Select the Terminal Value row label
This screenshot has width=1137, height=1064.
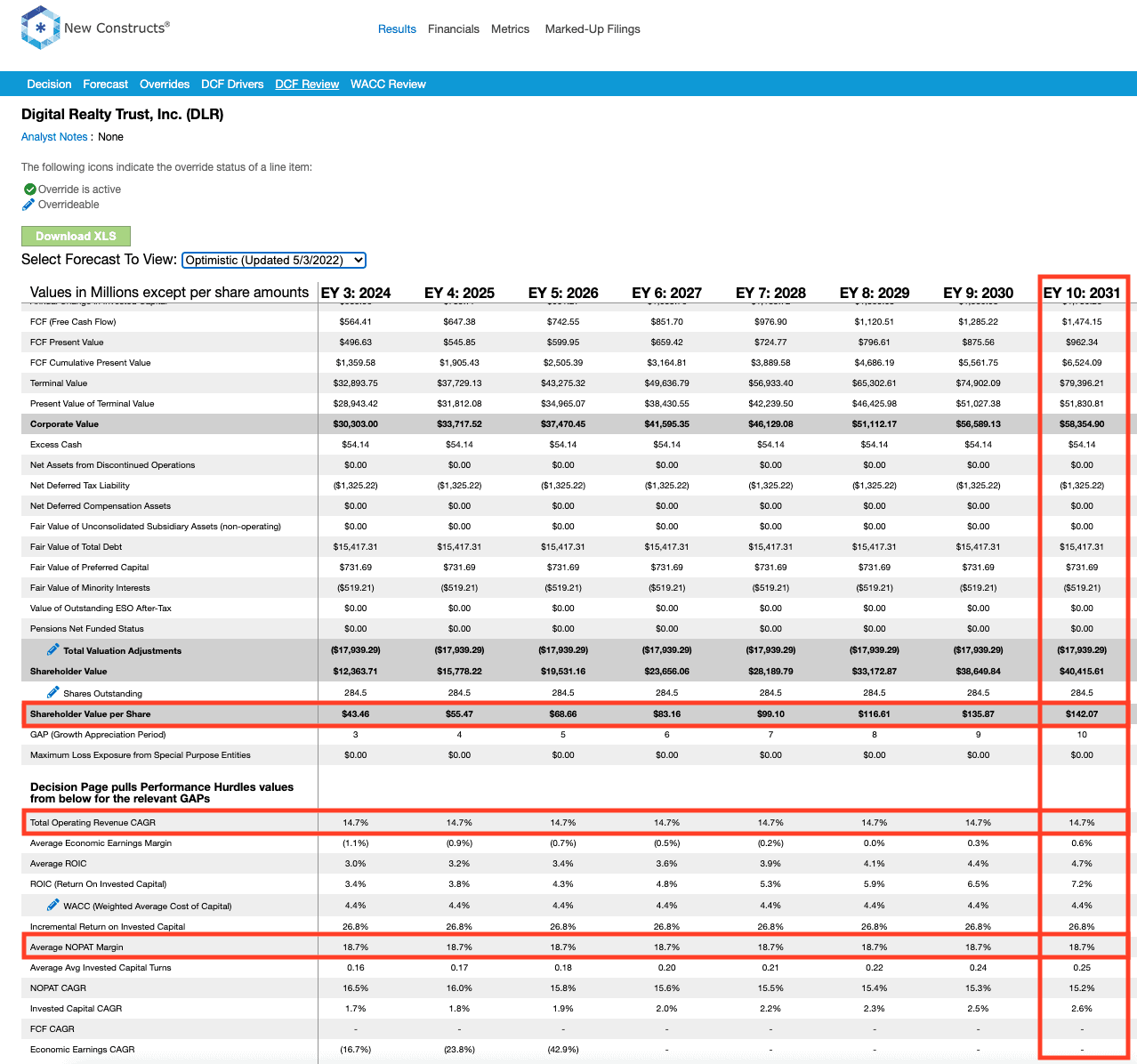[59, 383]
